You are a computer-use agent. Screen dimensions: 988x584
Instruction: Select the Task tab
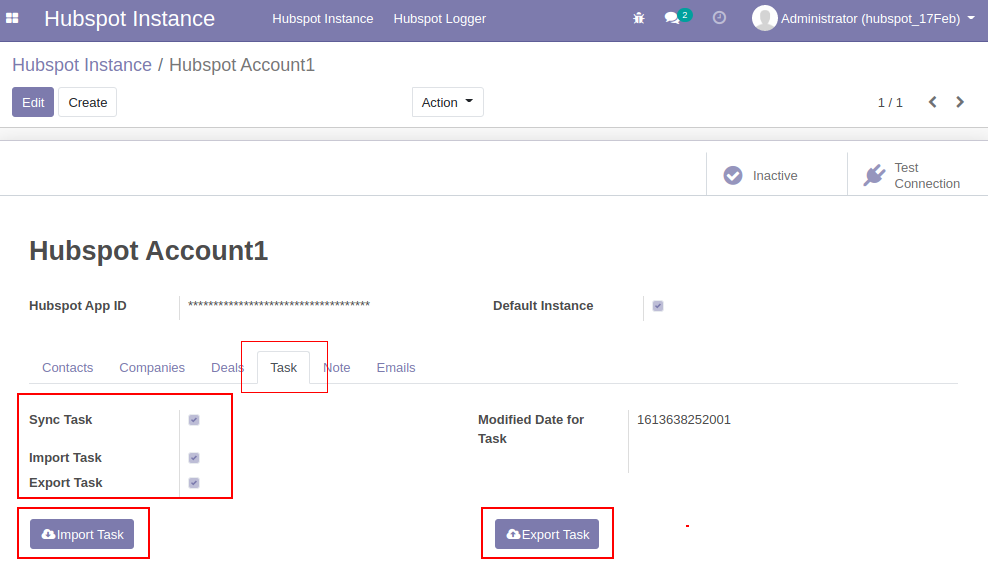pyautogui.click(x=284, y=368)
